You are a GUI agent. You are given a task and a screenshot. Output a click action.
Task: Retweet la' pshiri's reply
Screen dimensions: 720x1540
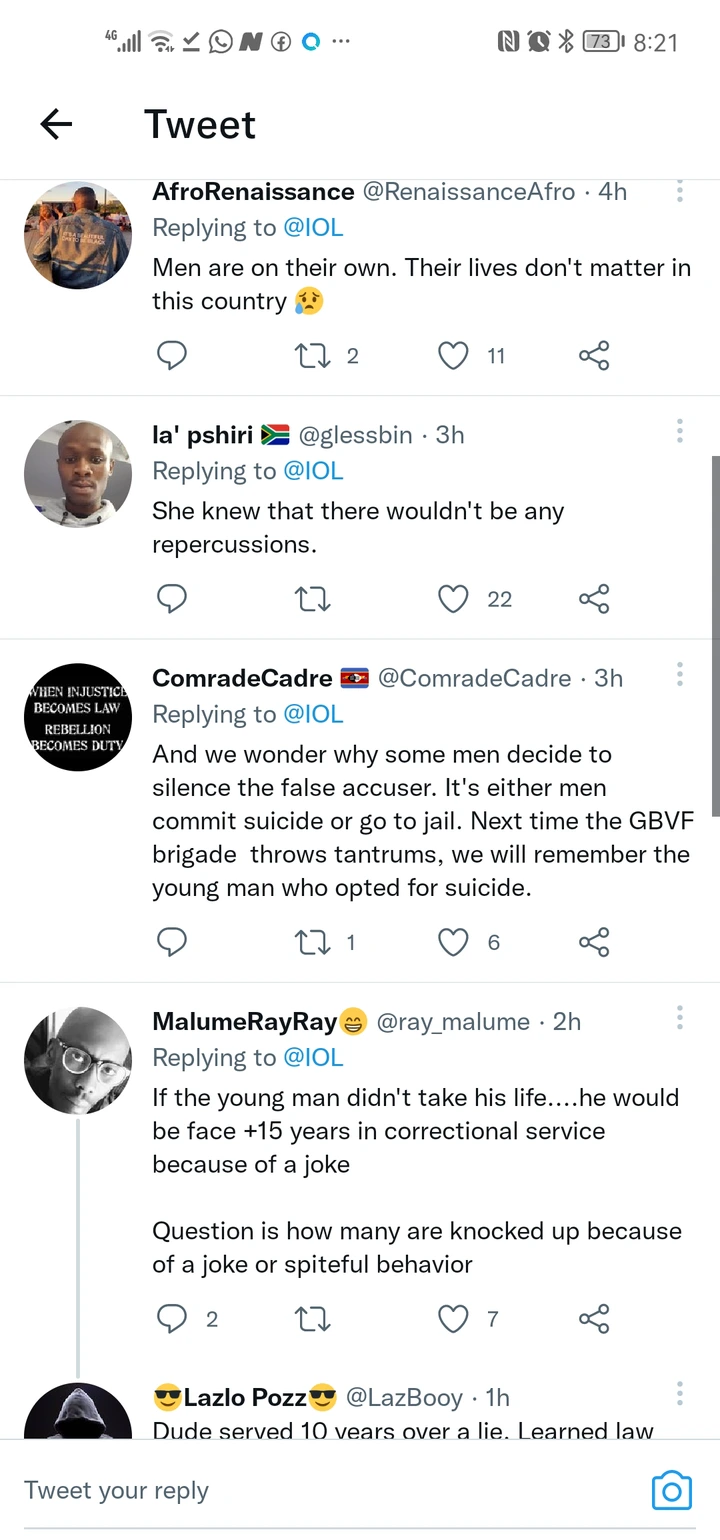click(313, 598)
